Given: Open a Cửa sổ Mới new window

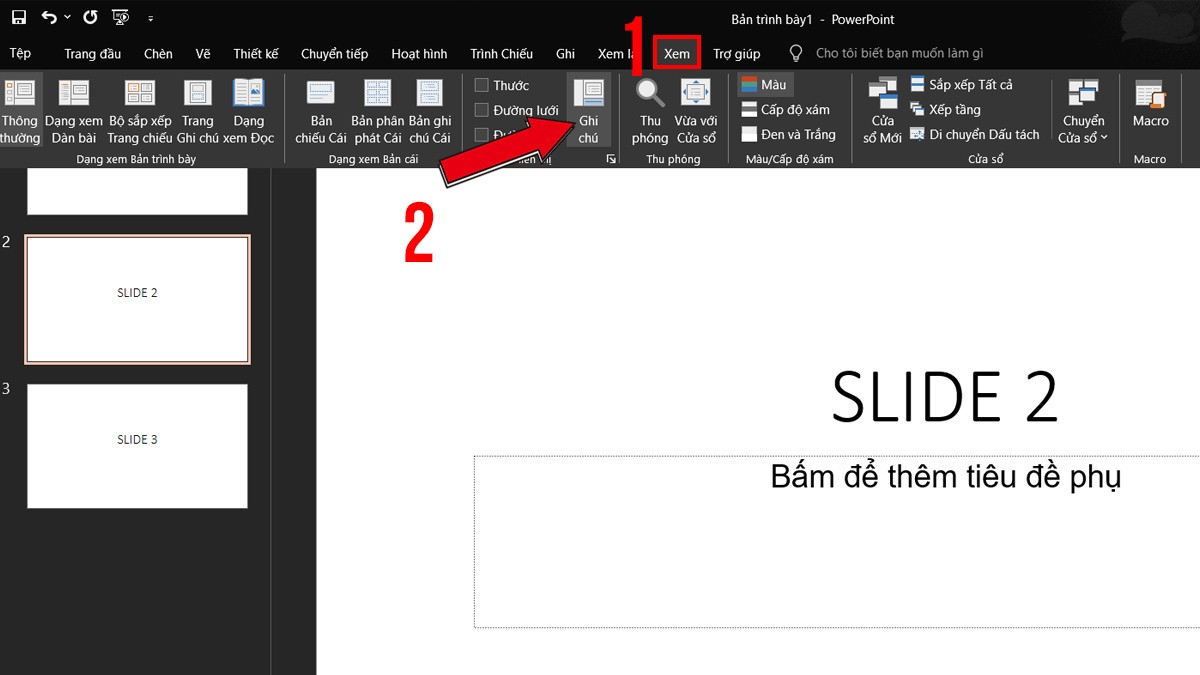Looking at the screenshot, I should pyautogui.click(x=883, y=112).
